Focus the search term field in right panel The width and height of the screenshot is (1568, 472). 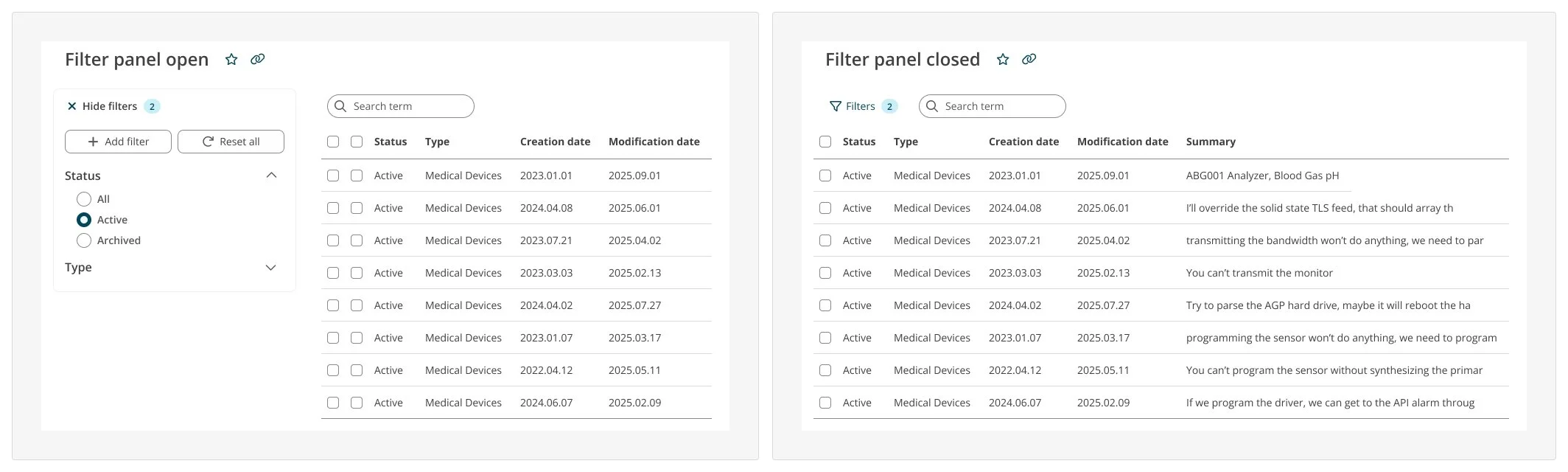pos(992,106)
